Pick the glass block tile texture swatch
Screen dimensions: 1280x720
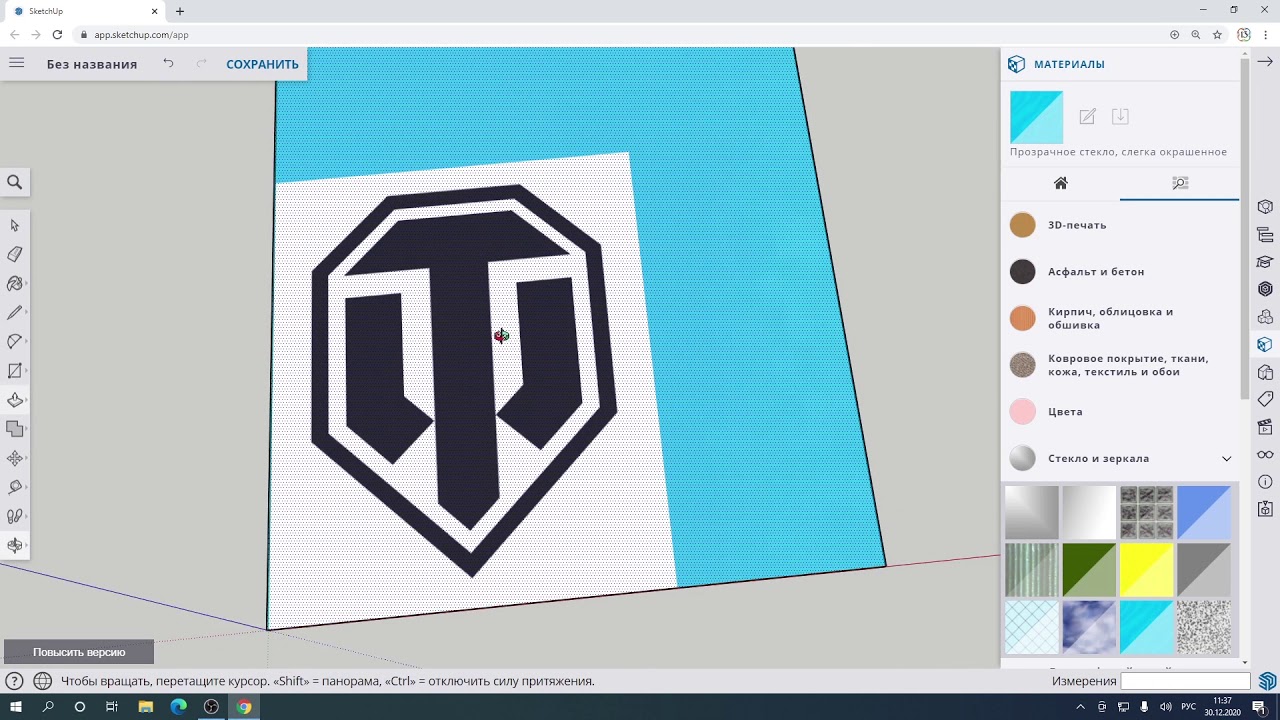pos(1146,512)
